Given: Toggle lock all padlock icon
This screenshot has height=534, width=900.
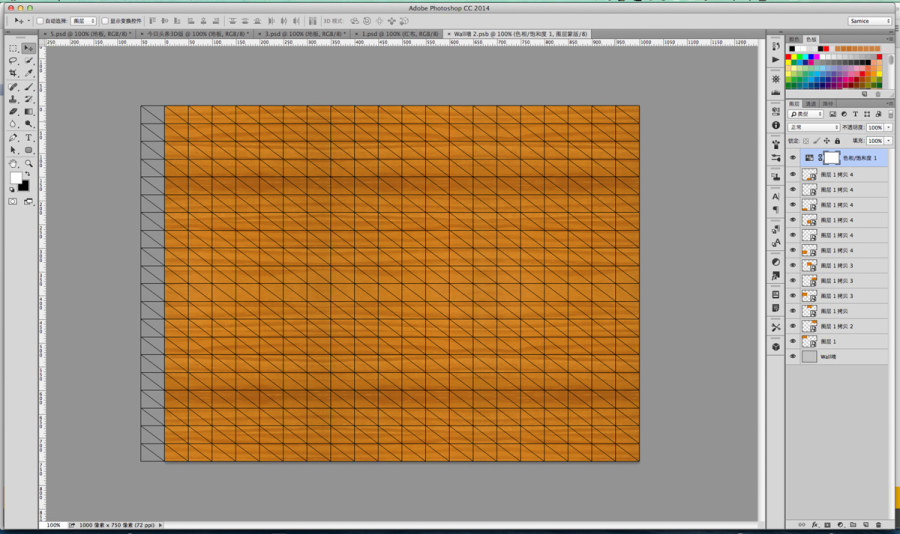Looking at the screenshot, I should pos(837,141).
